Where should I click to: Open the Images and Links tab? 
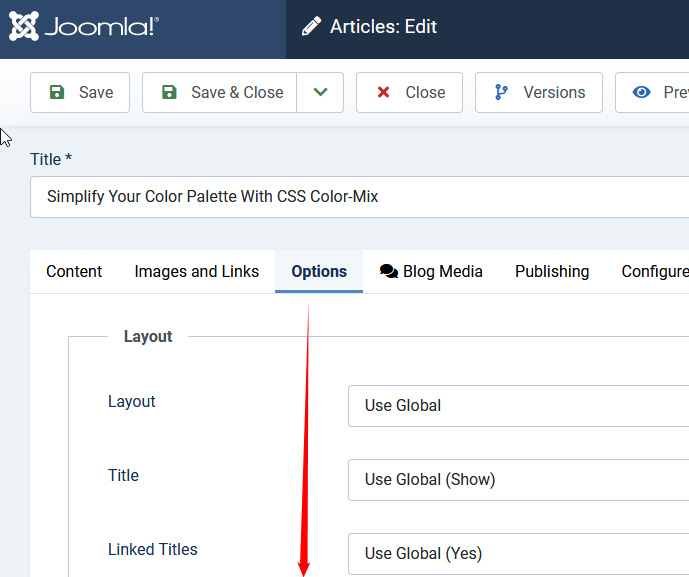pyautogui.click(x=196, y=271)
